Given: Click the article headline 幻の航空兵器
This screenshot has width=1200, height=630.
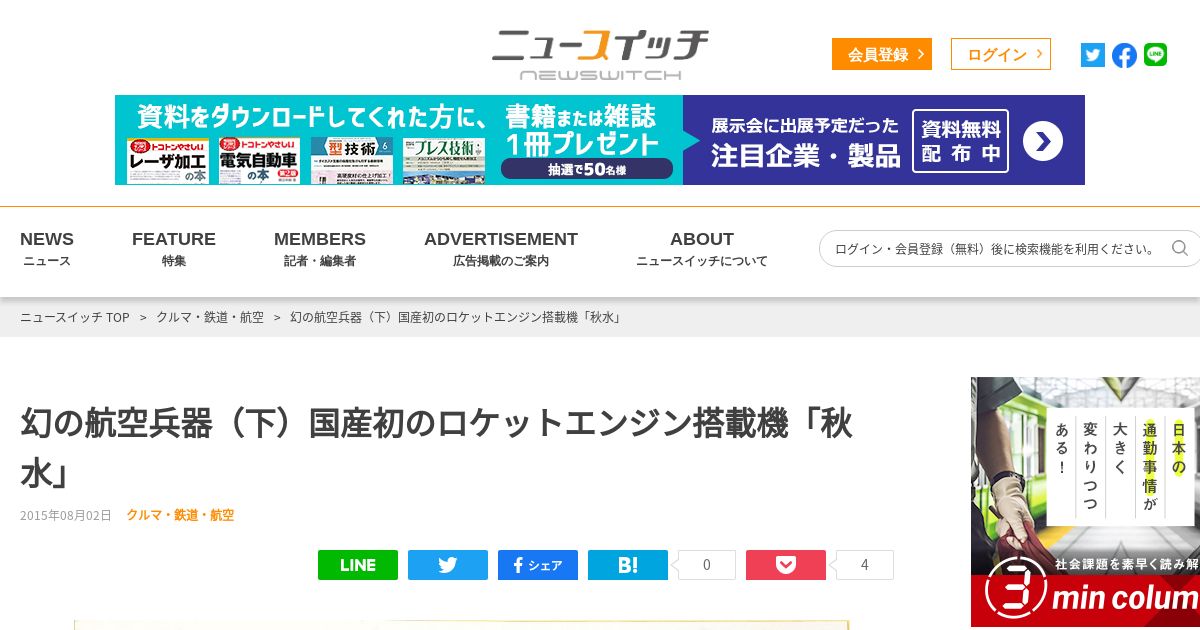Looking at the screenshot, I should (436, 447).
